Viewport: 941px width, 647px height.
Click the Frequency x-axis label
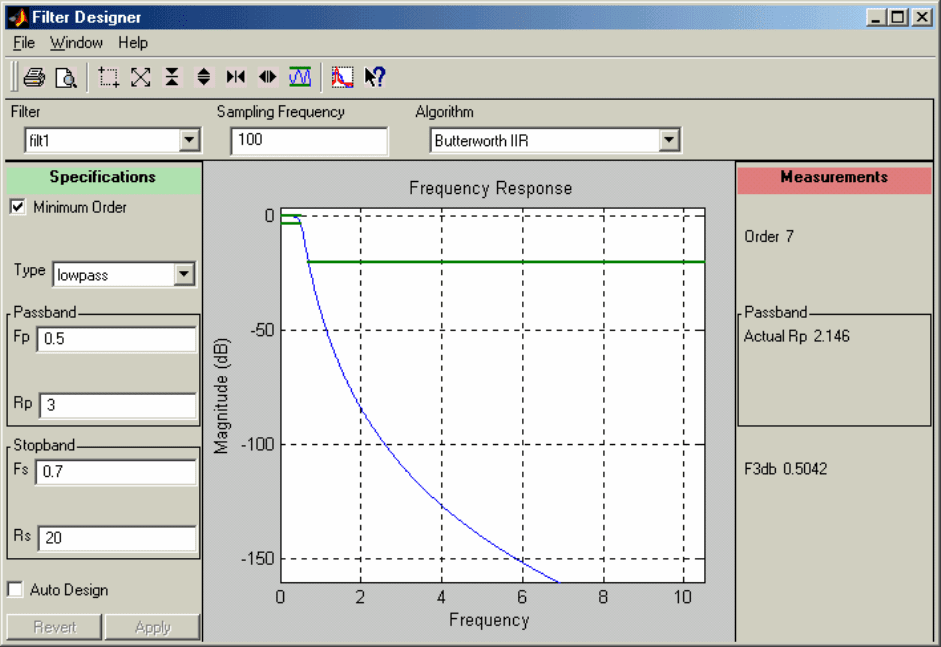[x=489, y=620]
